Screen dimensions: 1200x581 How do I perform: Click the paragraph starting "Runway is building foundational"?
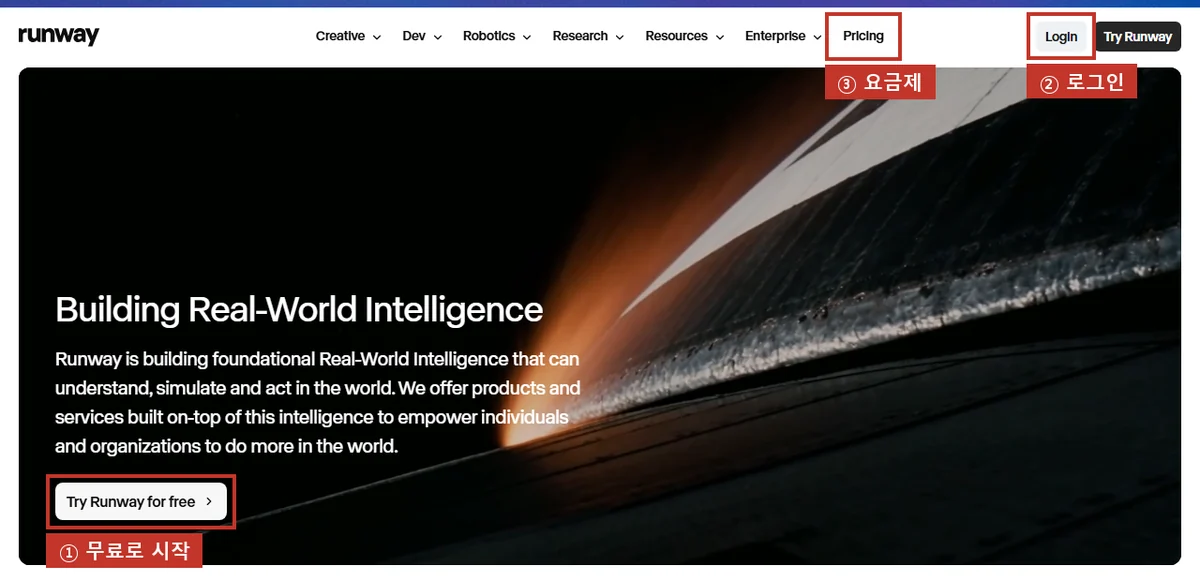(318, 402)
